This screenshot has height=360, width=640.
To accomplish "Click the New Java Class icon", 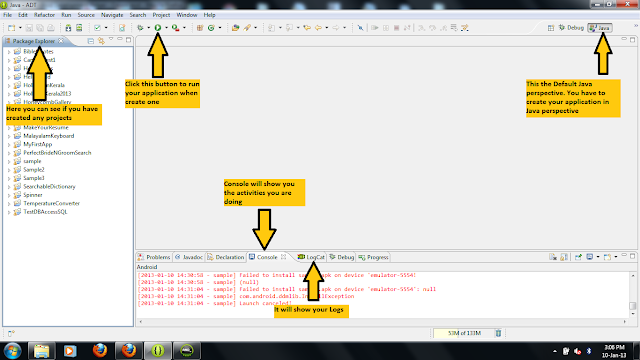I will [211, 28].
